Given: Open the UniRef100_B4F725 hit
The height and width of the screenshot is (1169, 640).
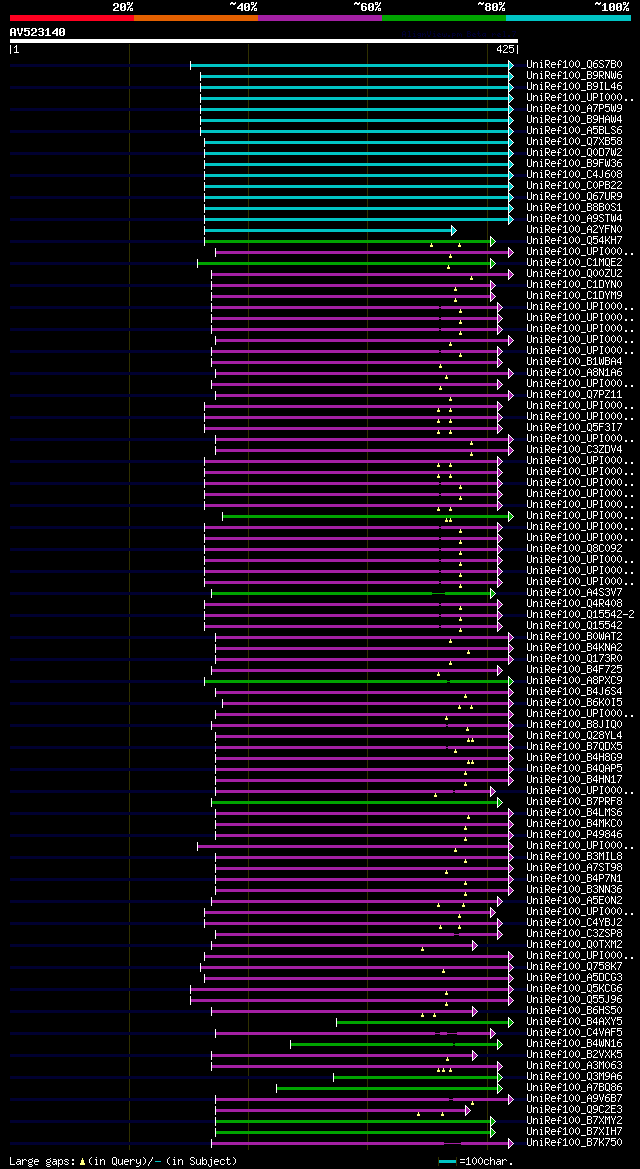Looking at the screenshot, I should click(574, 669).
